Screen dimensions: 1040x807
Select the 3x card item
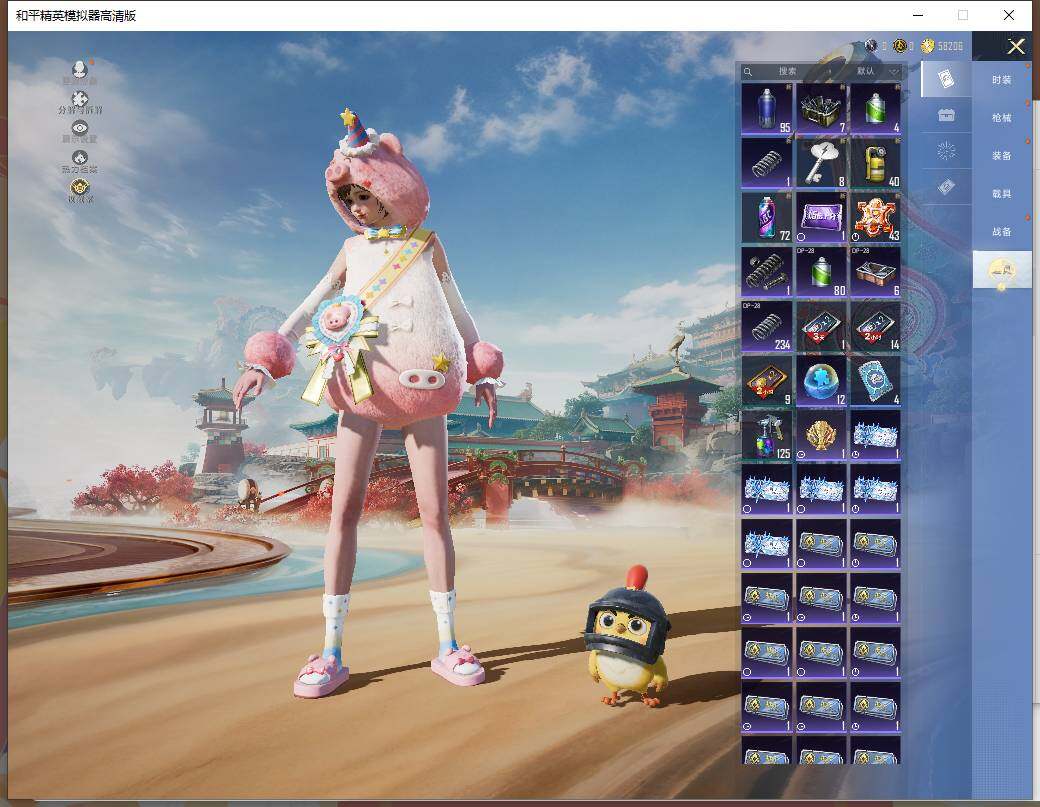[x=821, y=326]
